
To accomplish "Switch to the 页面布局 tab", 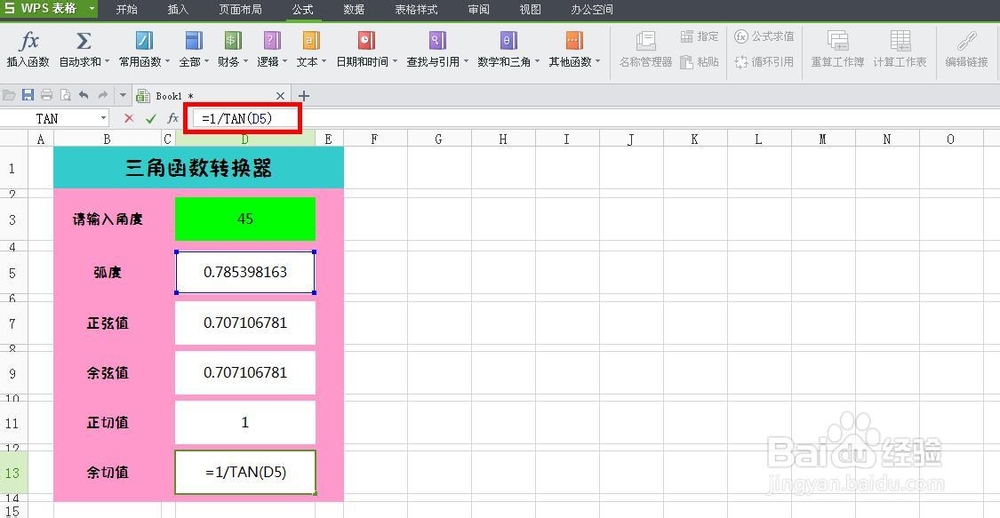I will point(240,10).
